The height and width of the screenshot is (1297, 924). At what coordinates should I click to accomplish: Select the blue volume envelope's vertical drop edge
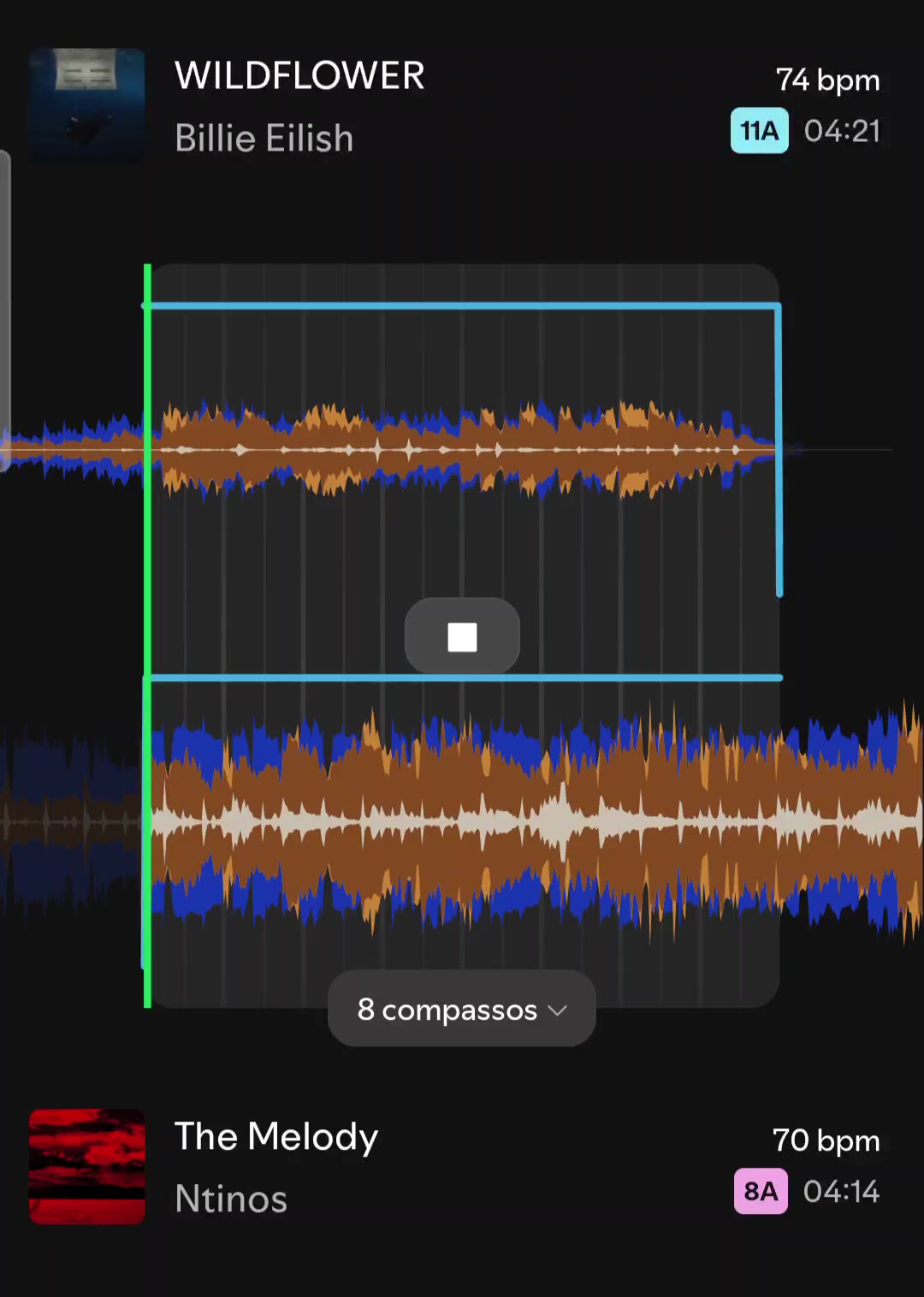[779, 449]
